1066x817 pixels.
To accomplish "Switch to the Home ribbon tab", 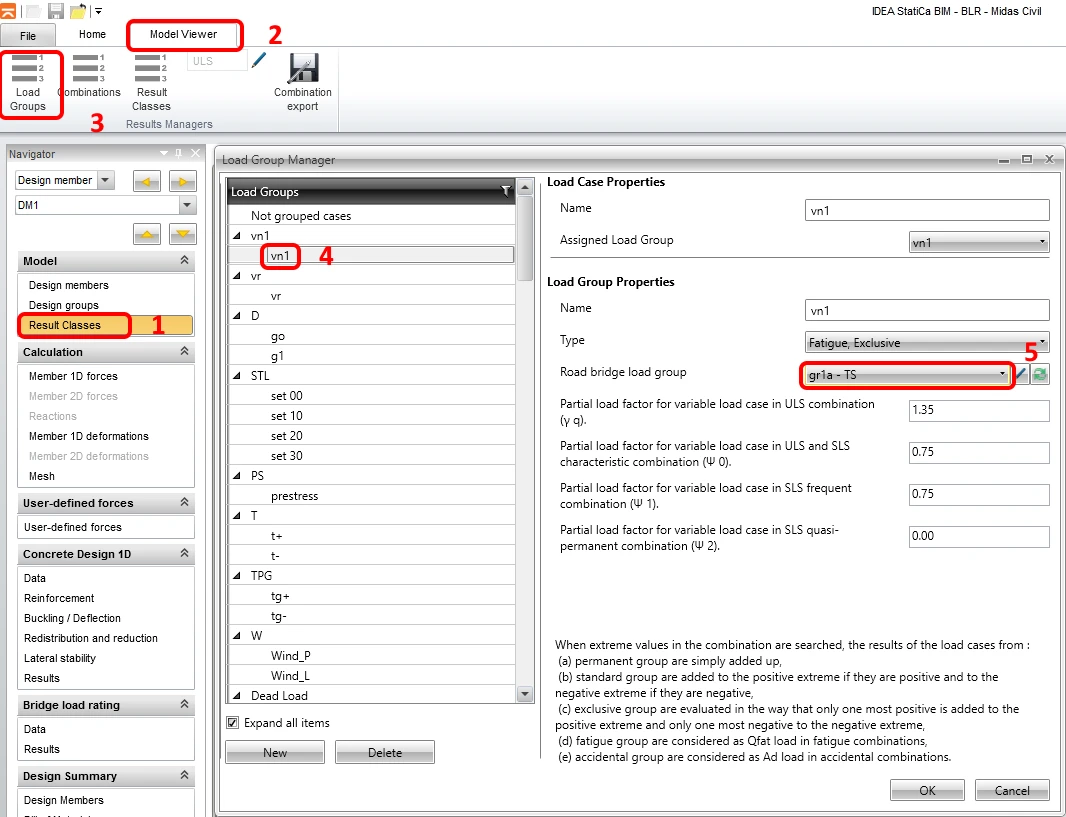I will [92, 34].
